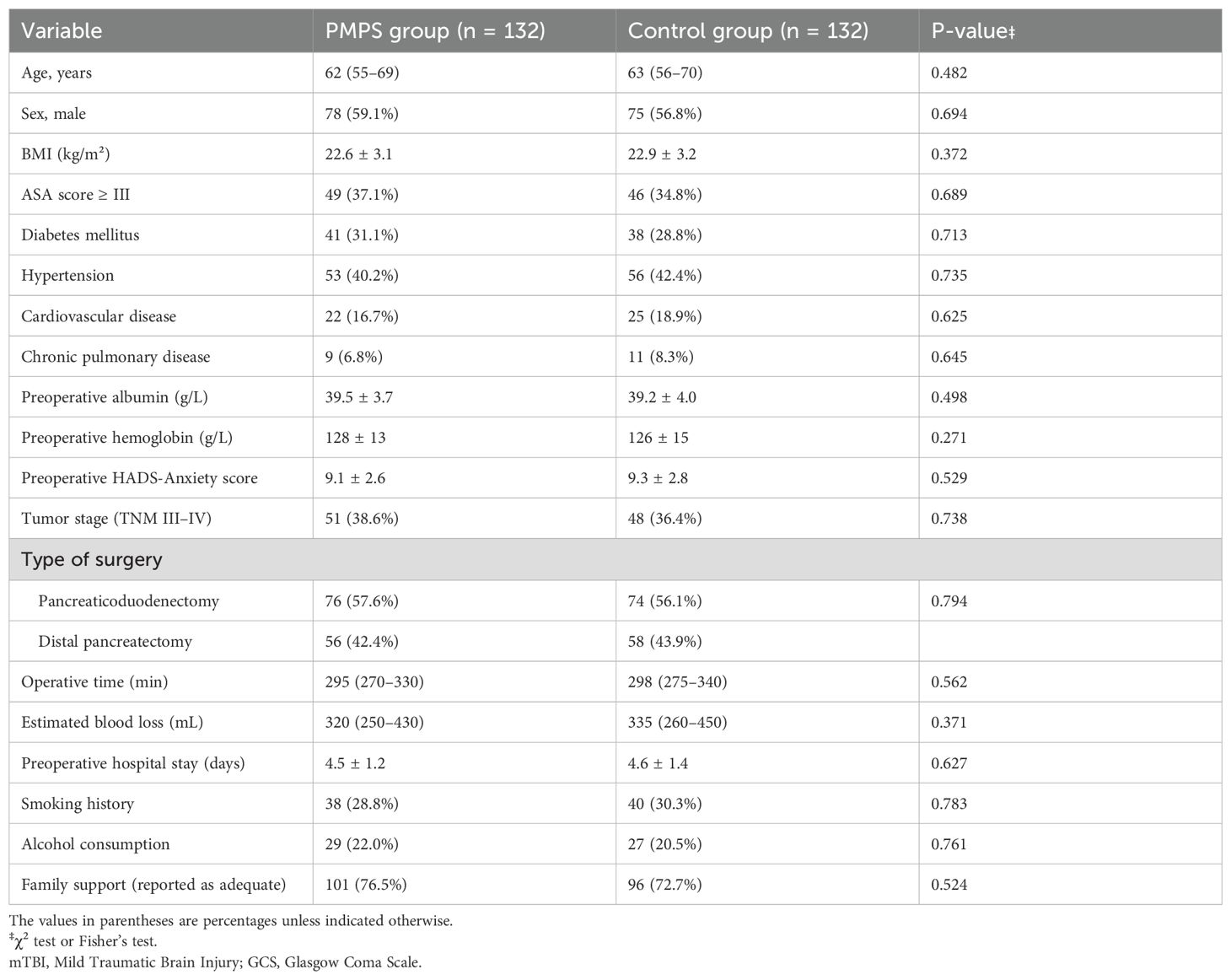Click the "Sex, male" variable cell

(x=53, y=113)
